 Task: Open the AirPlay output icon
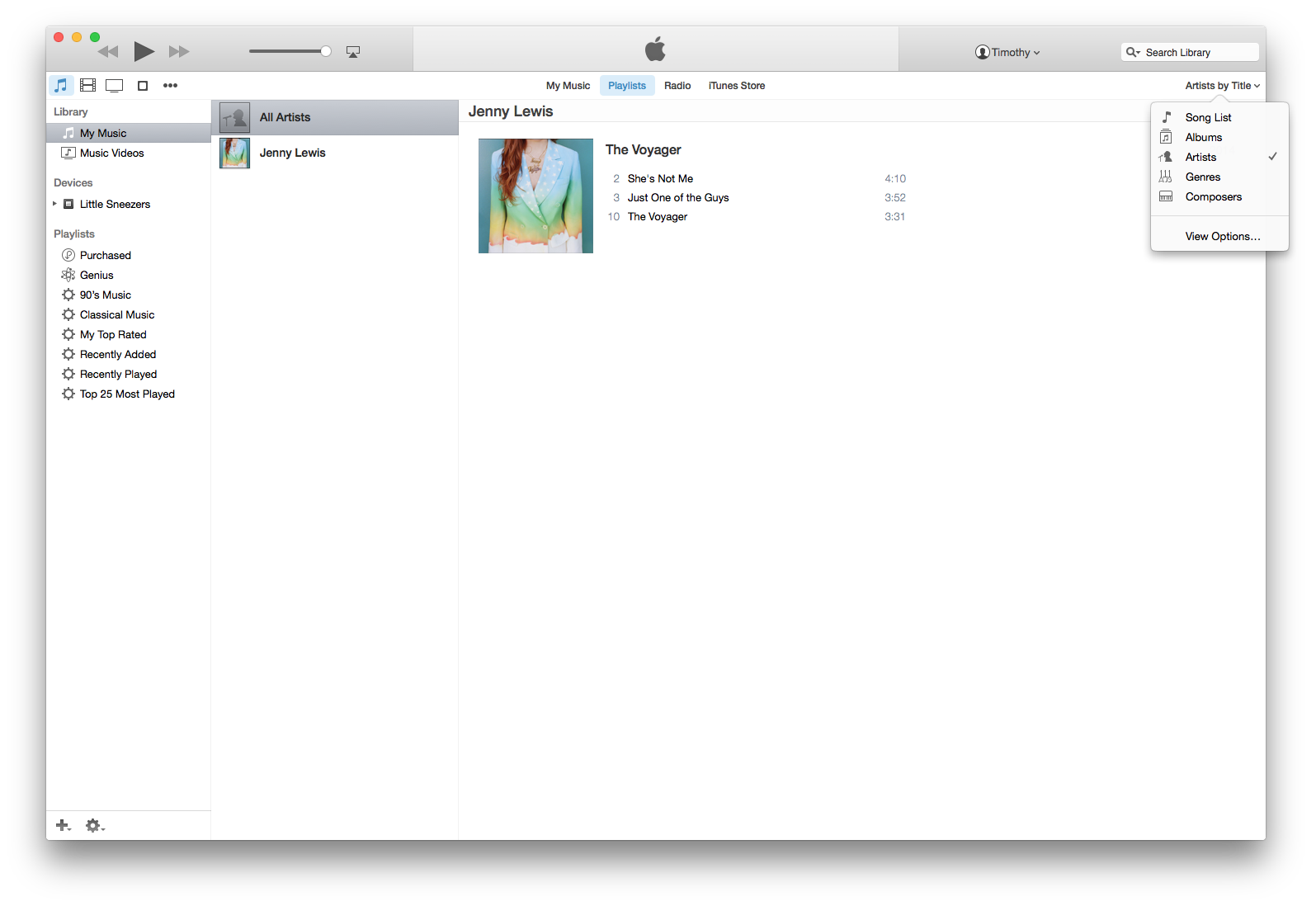pyautogui.click(x=353, y=52)
